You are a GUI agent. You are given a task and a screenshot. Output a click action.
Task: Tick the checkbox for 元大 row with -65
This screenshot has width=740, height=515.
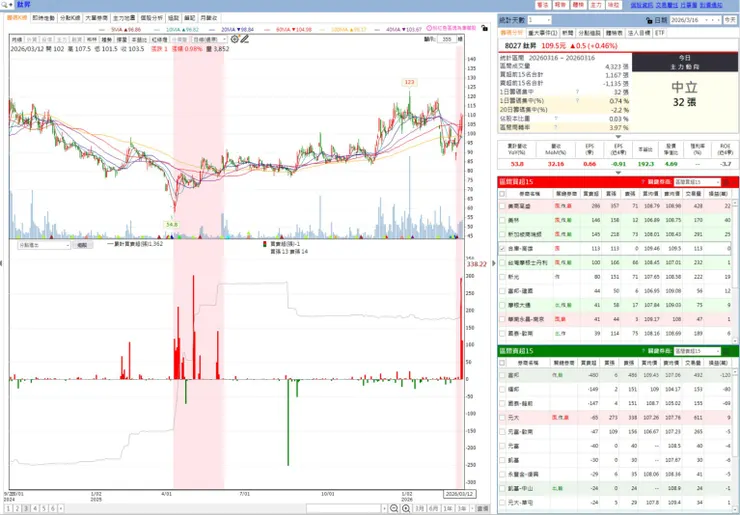[x=502, y=418]
